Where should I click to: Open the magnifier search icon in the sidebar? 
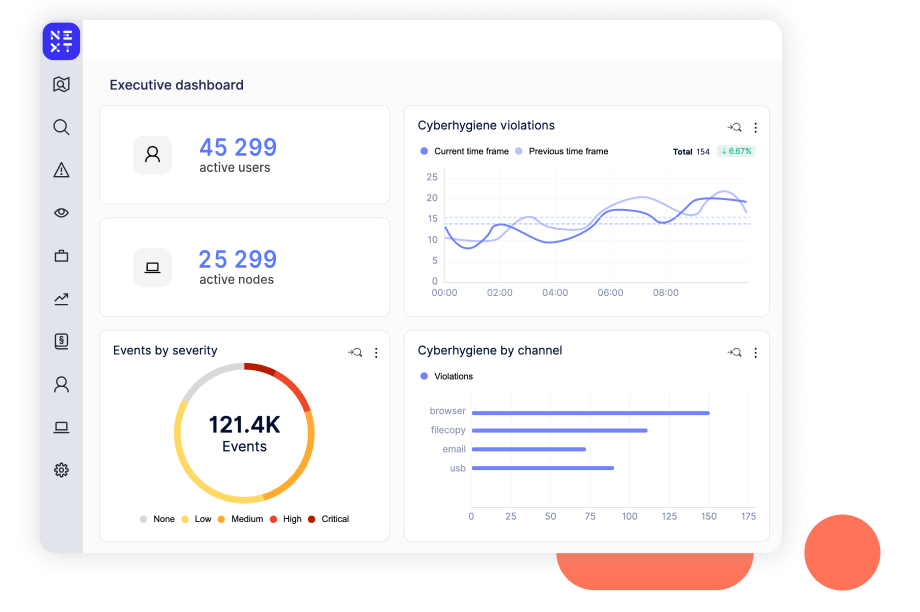click(61, 127)
